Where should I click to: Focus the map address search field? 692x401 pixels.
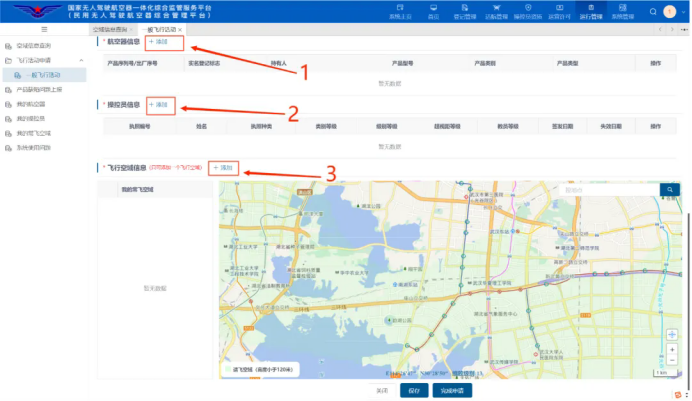(609, 190)
